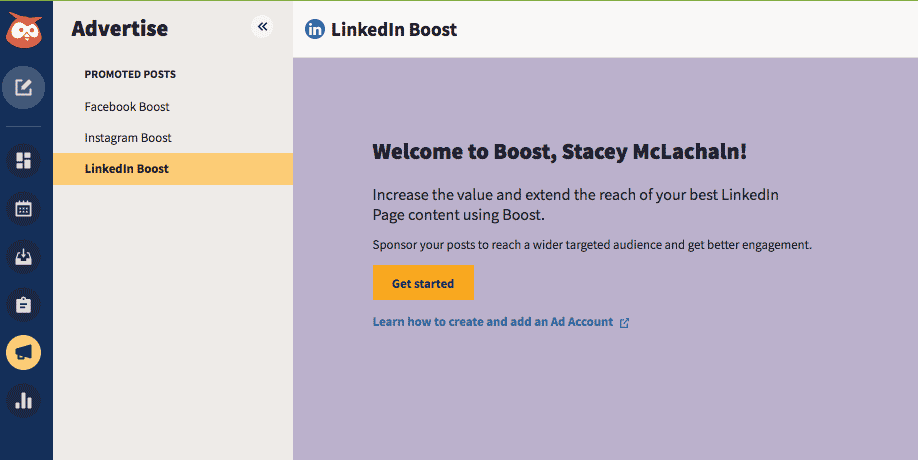Click the Get started button

[423, 283]
